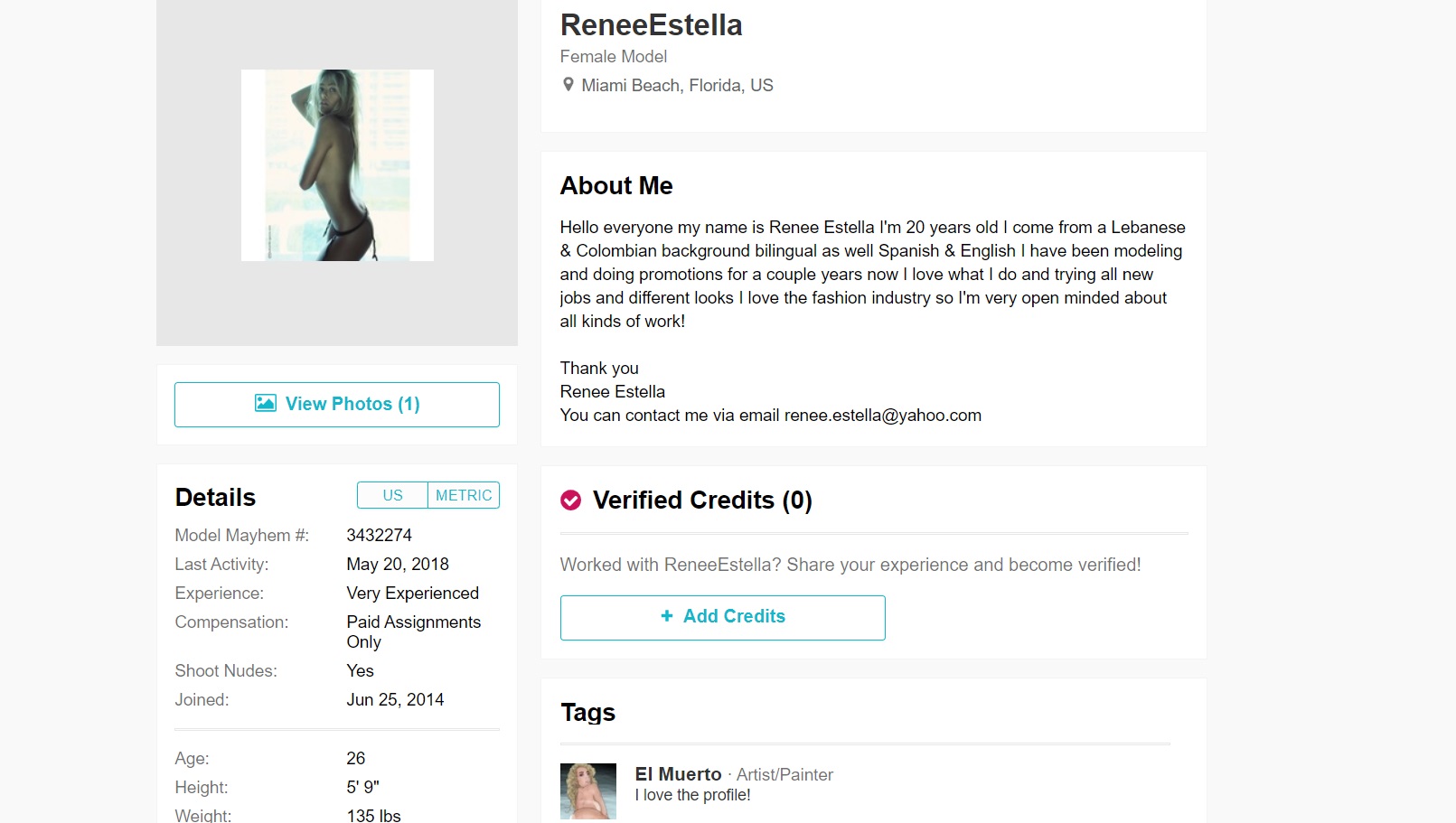Click the "I love the profile!" comment
Screen dimensions: 1456x823
coord(692,795)
